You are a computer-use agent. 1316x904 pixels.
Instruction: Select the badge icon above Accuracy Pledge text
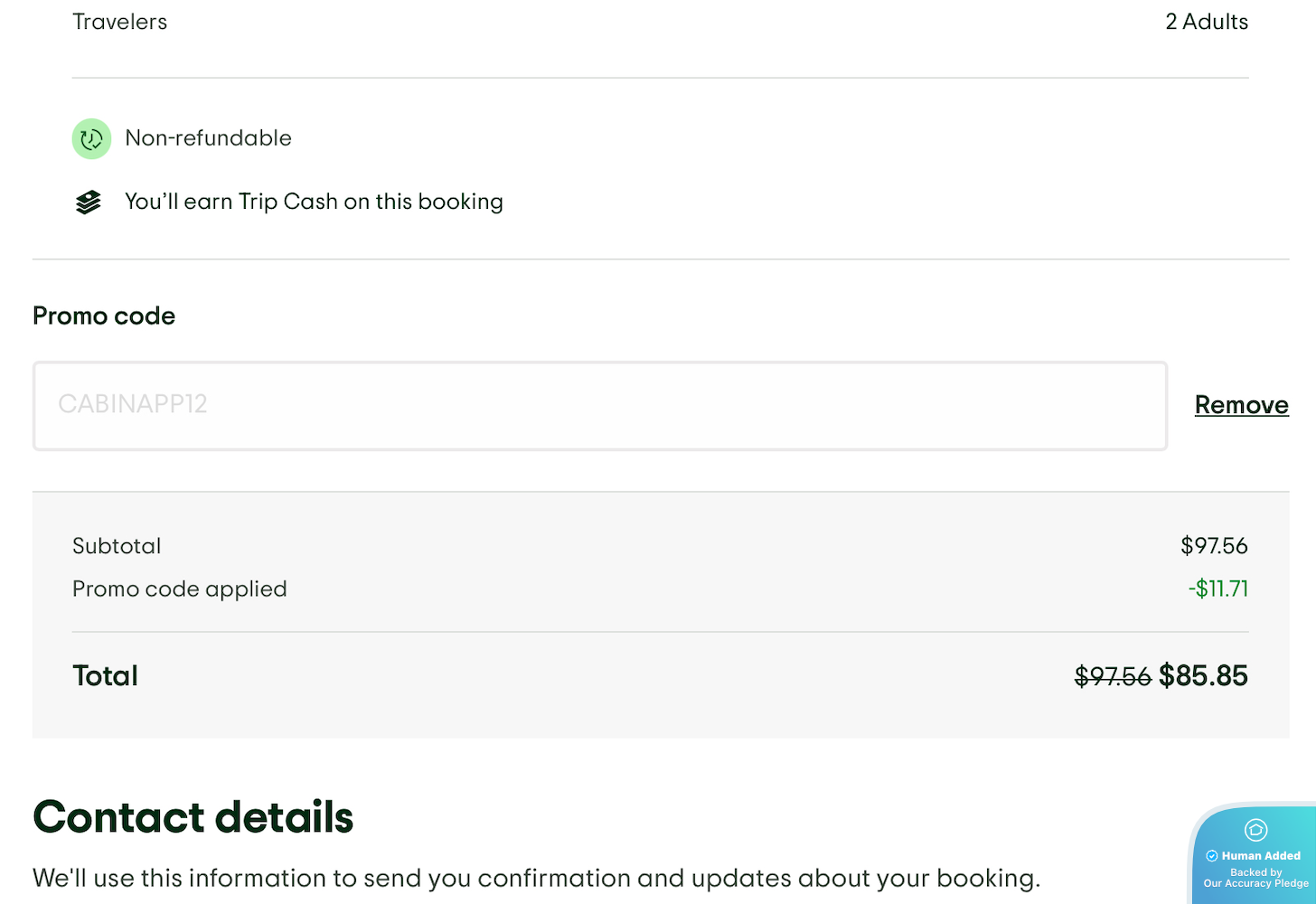pyautogui.click(x=1256, y=829)
